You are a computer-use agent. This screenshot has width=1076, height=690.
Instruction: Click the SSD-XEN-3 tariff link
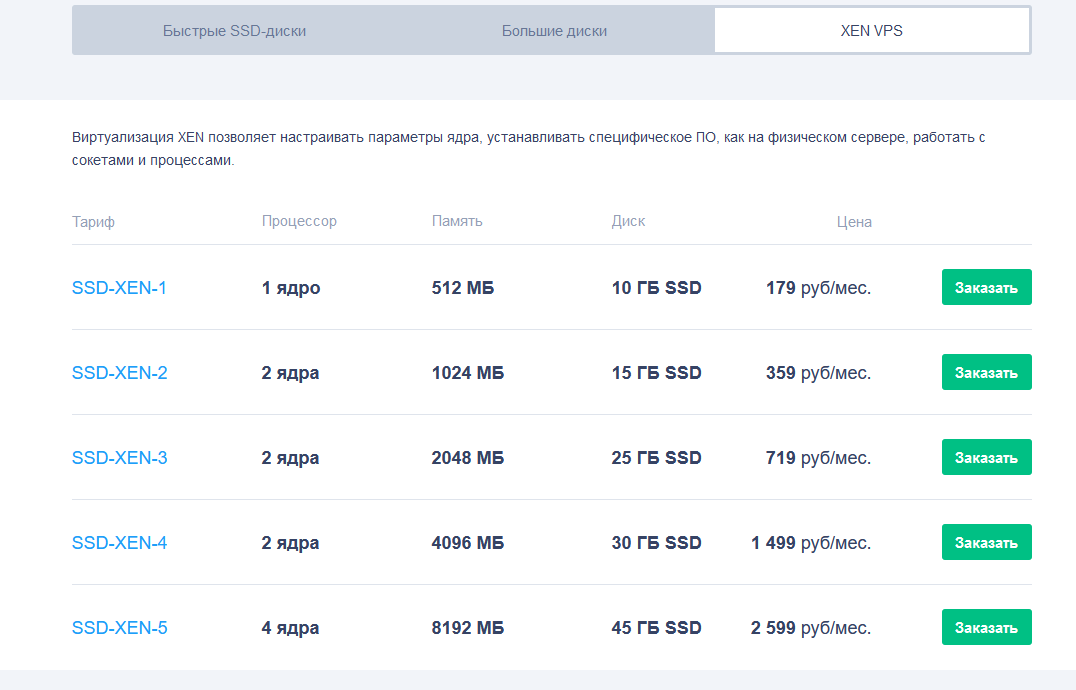(119, 458)
